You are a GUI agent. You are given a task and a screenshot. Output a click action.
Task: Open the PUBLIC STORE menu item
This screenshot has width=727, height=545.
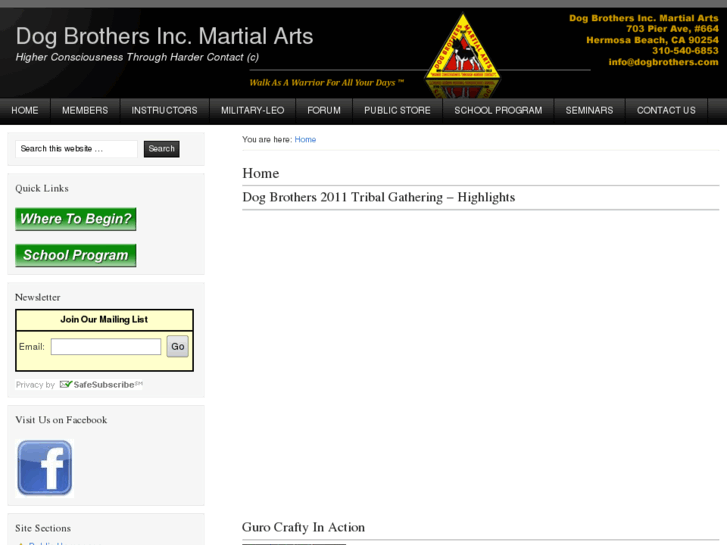397,110
